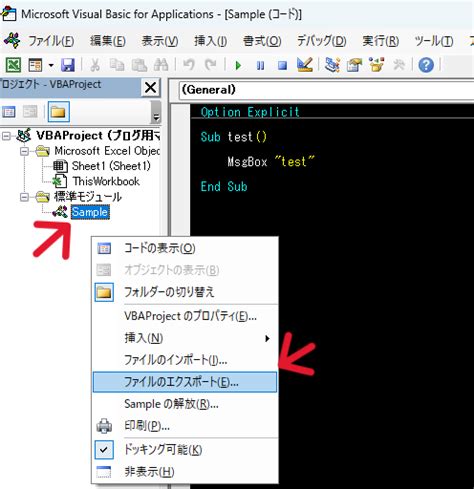Click the End Sub code line
The height and width of the screenshot is (489, 474).
[224, 186]
